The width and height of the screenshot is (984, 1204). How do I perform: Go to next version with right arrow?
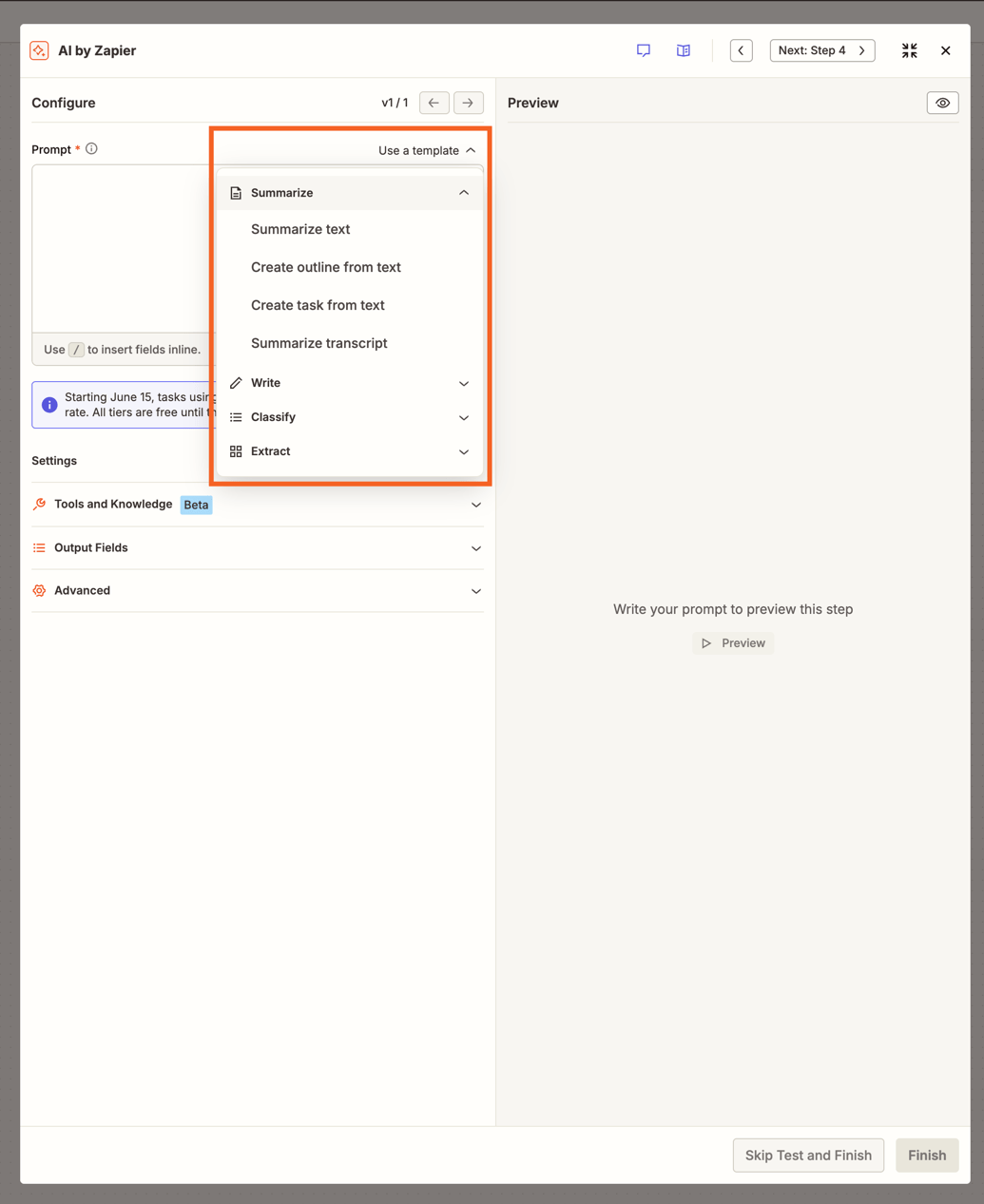(468, 103)
